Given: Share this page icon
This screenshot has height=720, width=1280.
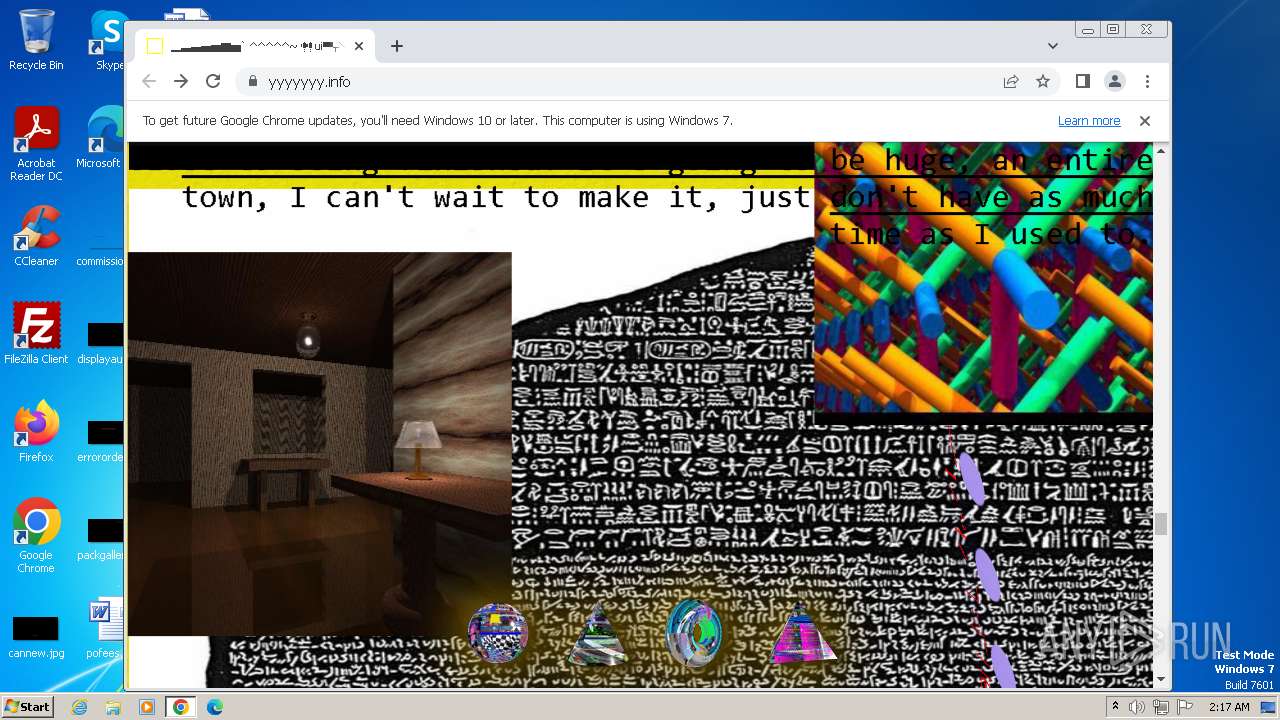Looking at the screenshot, I should click(x=1011, y=82).
